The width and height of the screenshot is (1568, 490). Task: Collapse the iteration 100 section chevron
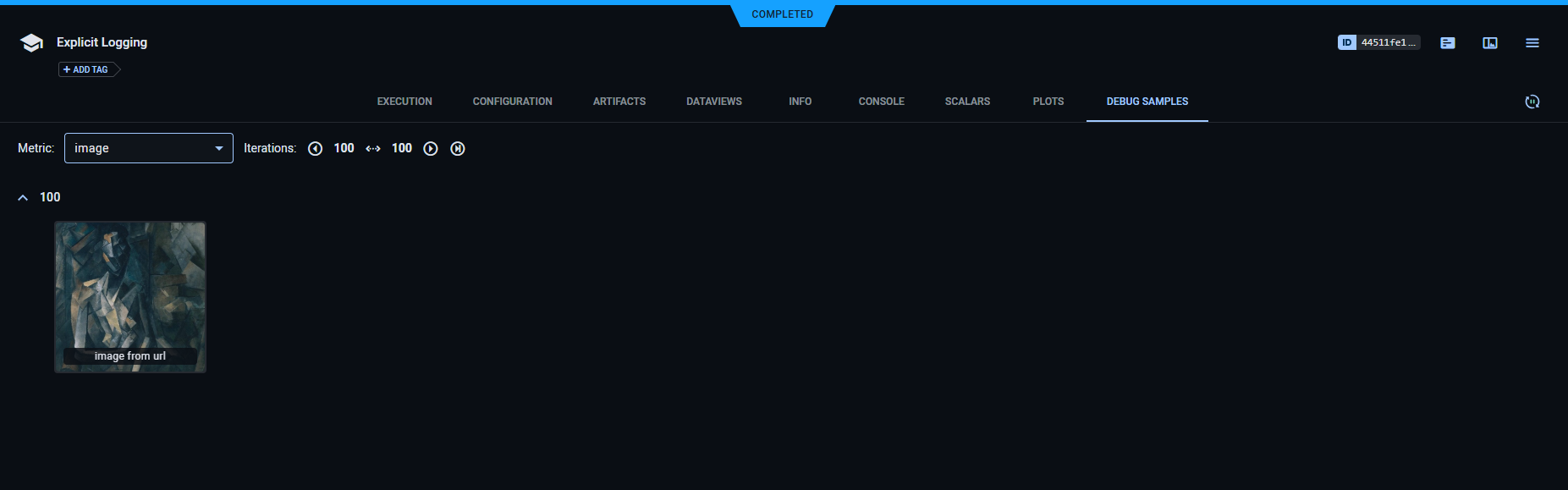pyautogui.click(x=23, y=197)
